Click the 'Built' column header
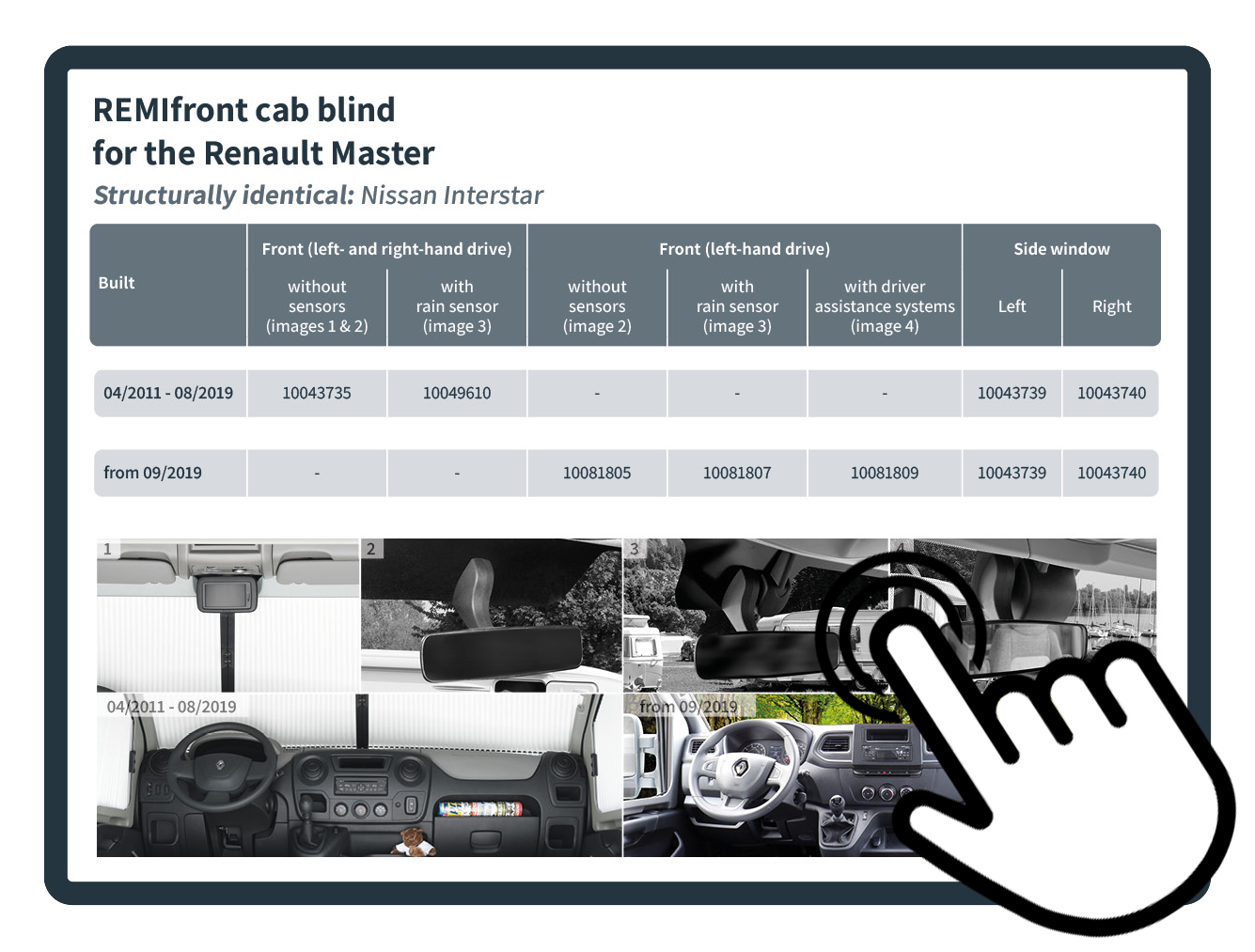The image size is (1255, 952). tap(117, 283)
